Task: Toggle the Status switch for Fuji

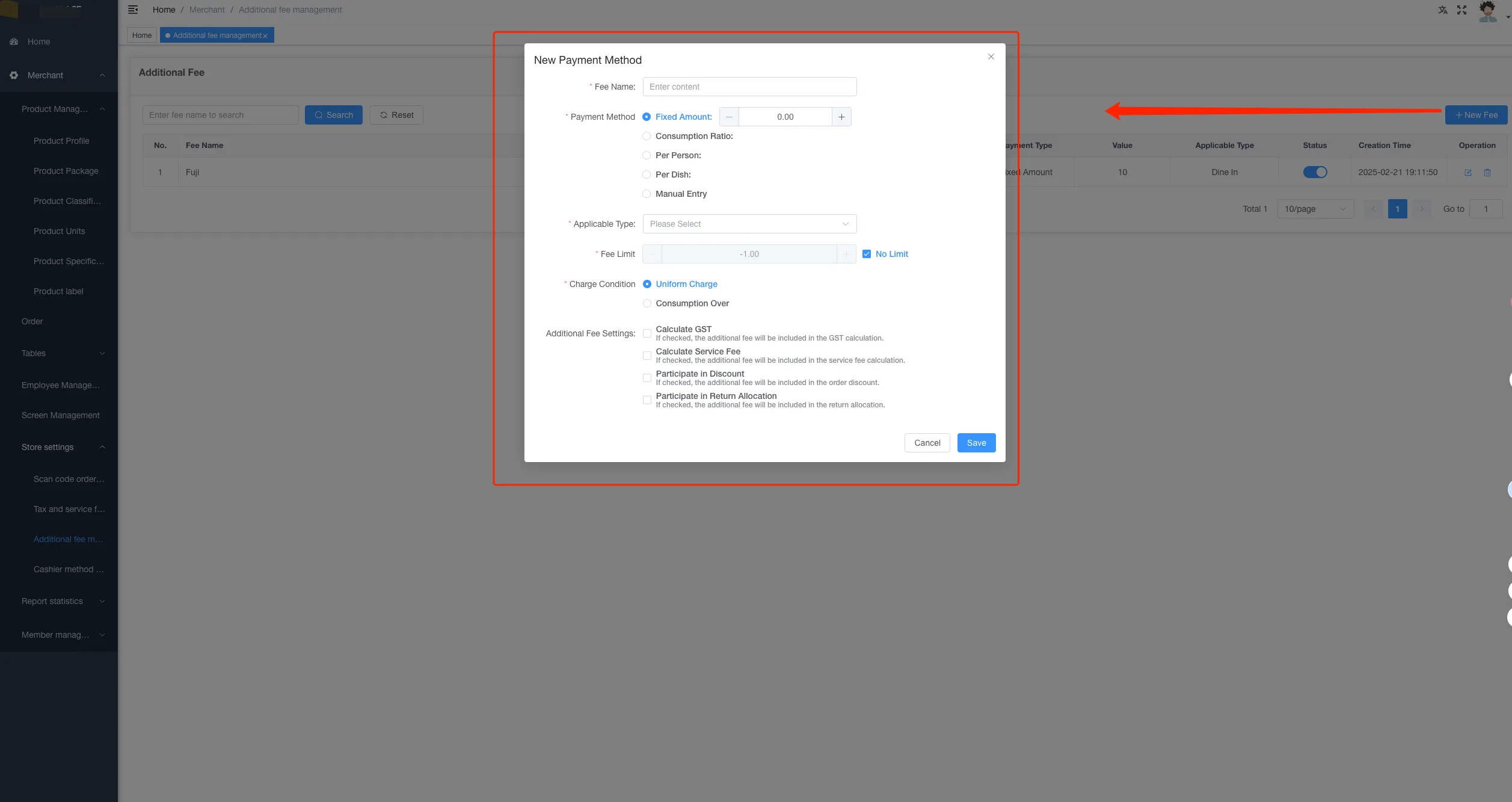Action: click(x=1315, y=172)
